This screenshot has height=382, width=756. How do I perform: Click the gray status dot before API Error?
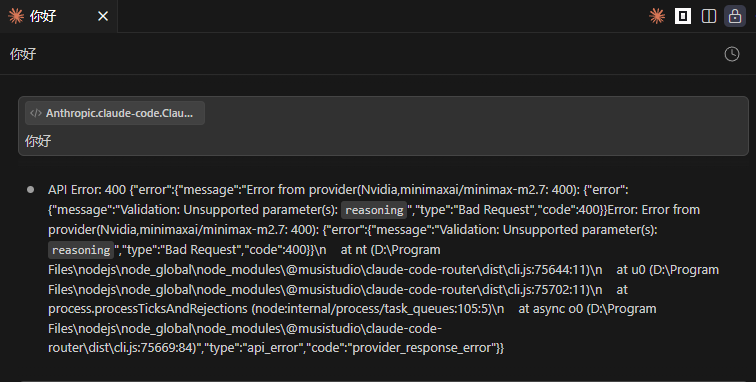(30, 190)
